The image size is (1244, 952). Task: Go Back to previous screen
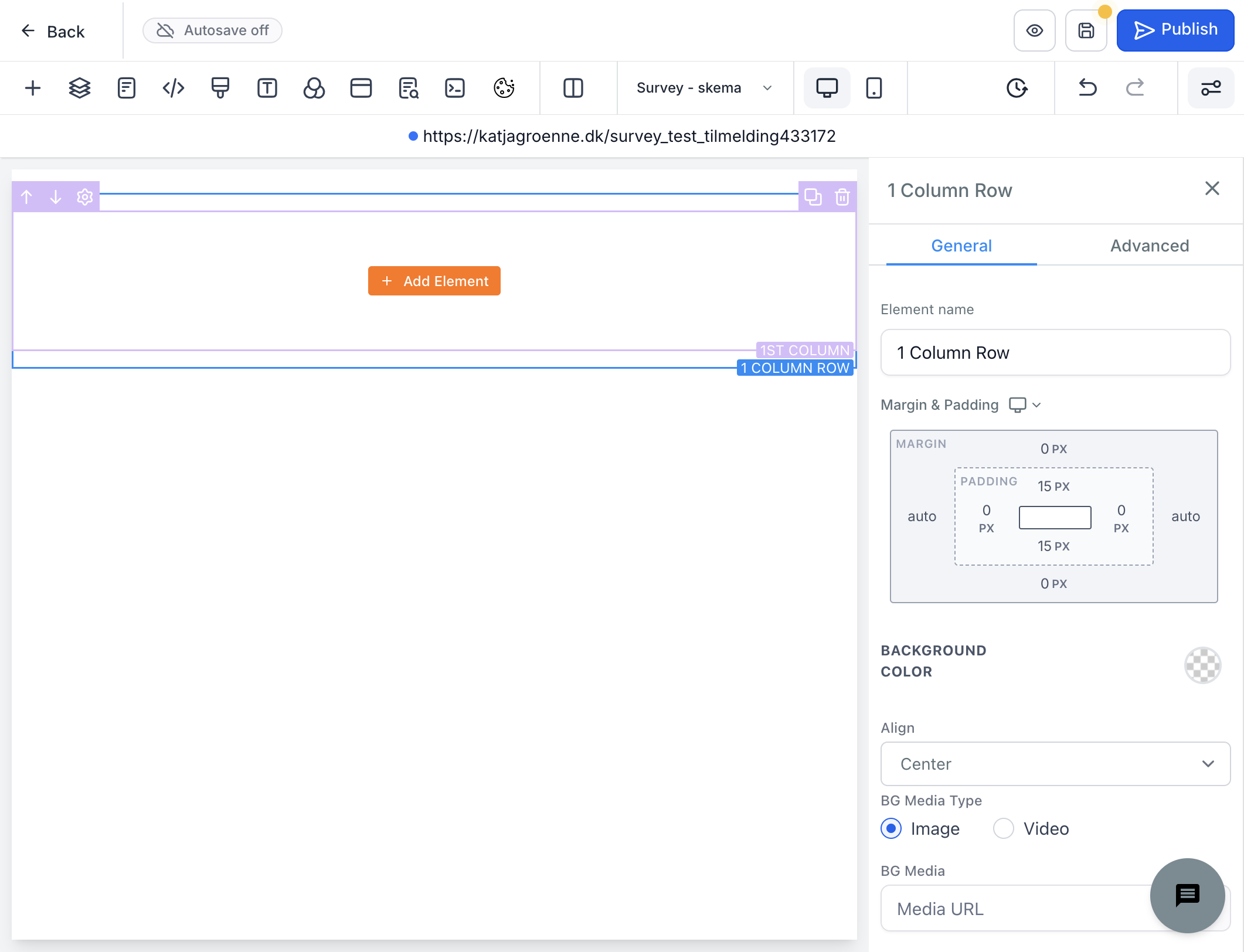pos(53,31)
